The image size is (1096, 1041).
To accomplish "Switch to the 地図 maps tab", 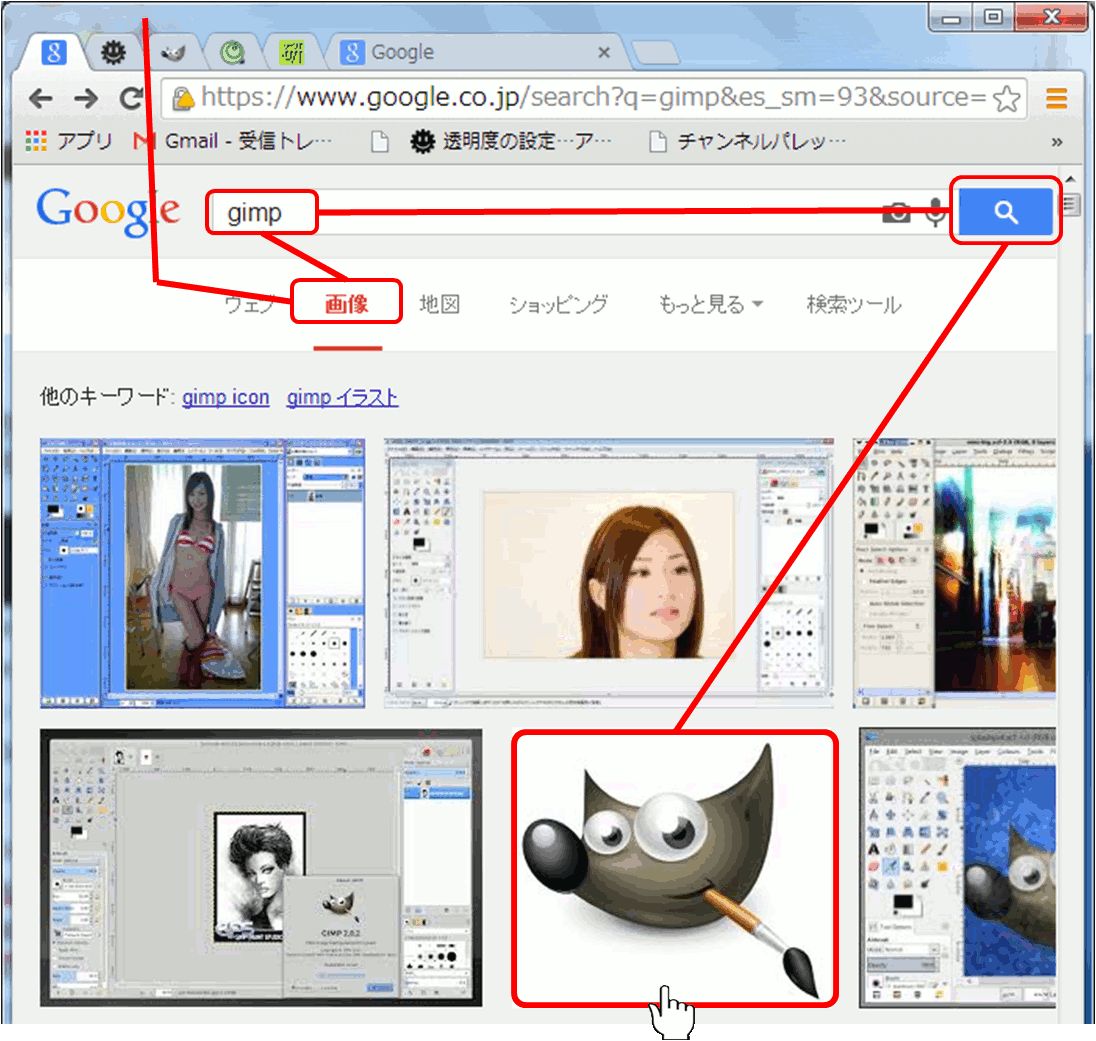I will click(x=439, y=305).
